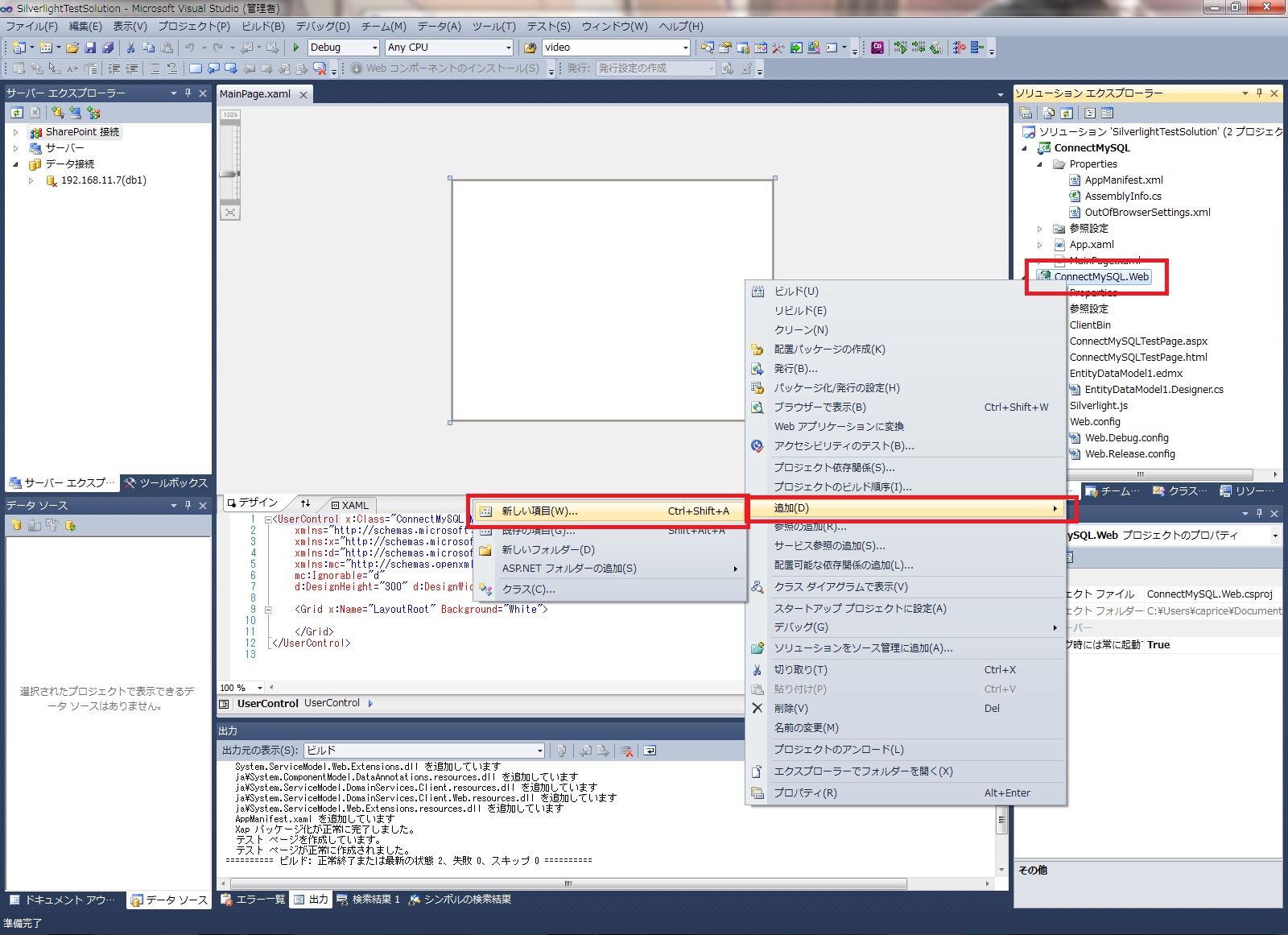Click the Open File folder icon in toolbar
Viewport: 1288px width, 935px height.
(72, 48)
